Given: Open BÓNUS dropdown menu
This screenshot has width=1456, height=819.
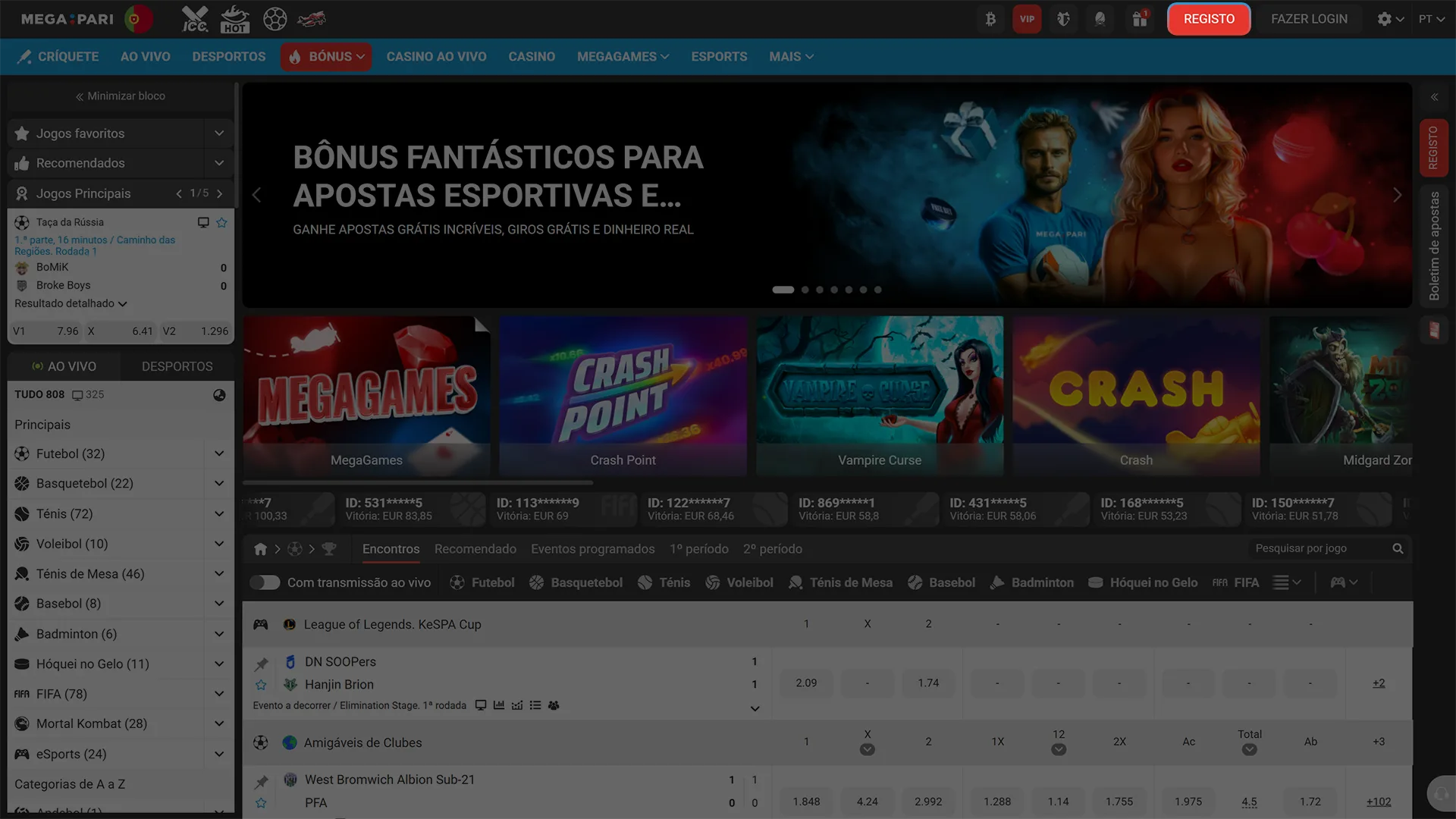Looking at the screenshot, I should [x=326, y=57].
